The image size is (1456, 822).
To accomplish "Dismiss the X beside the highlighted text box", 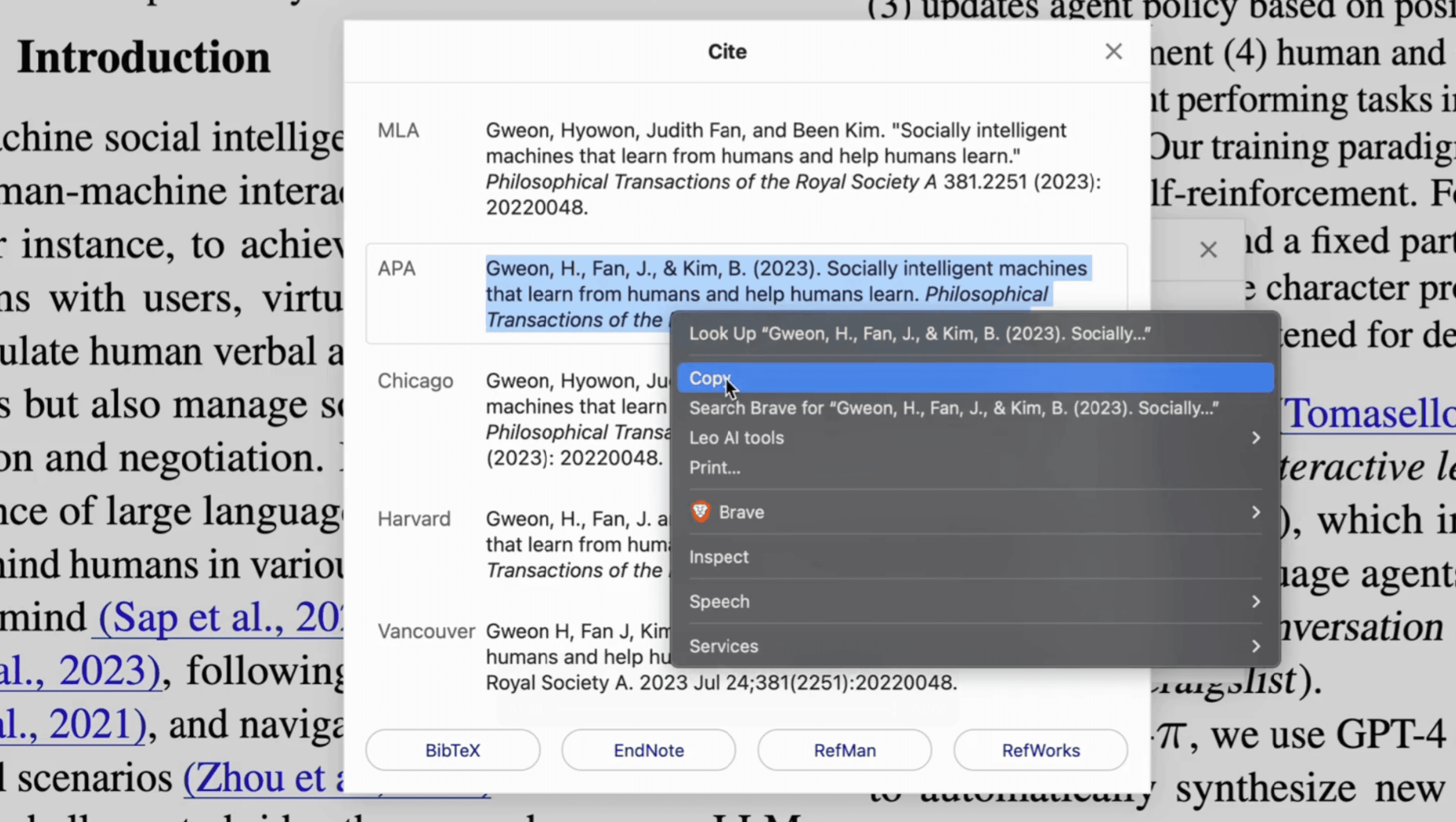I will tap(1207, 249).
